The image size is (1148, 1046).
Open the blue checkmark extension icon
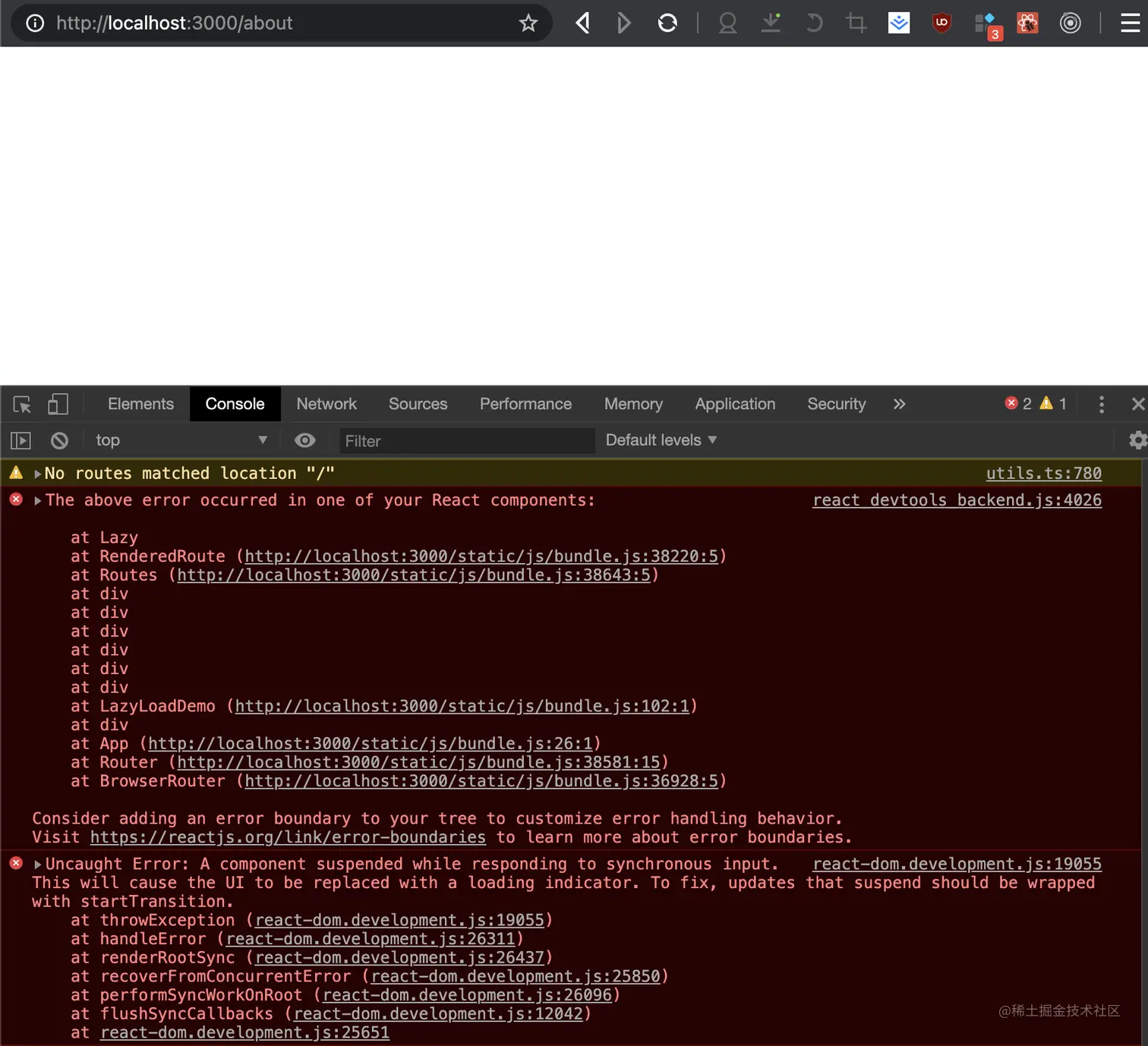coord(899,23)
